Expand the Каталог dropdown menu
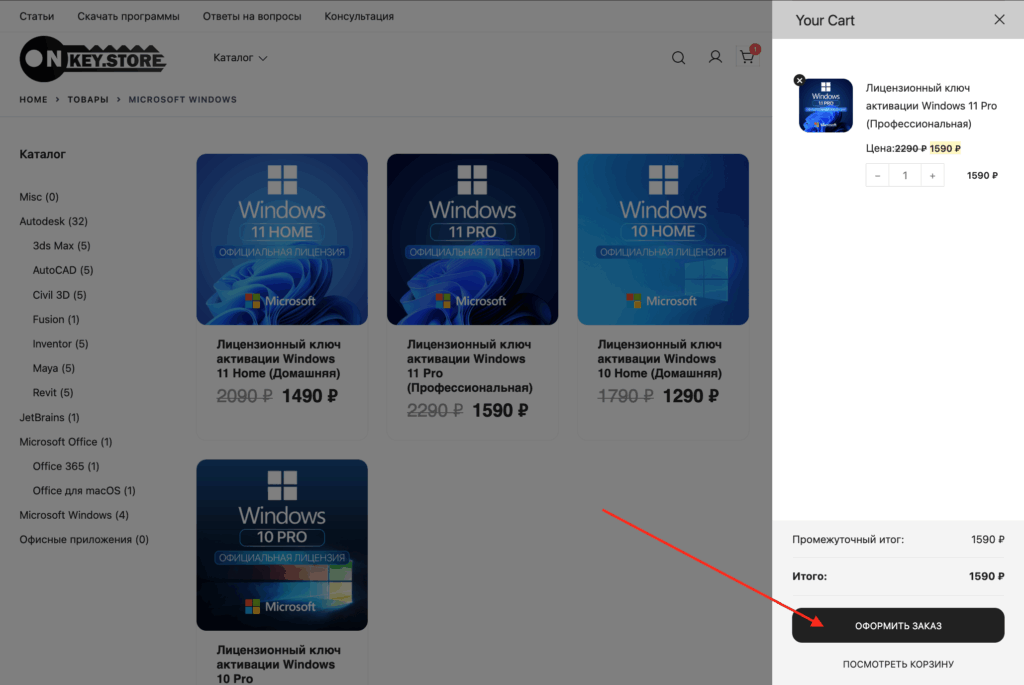 [240, 58]
